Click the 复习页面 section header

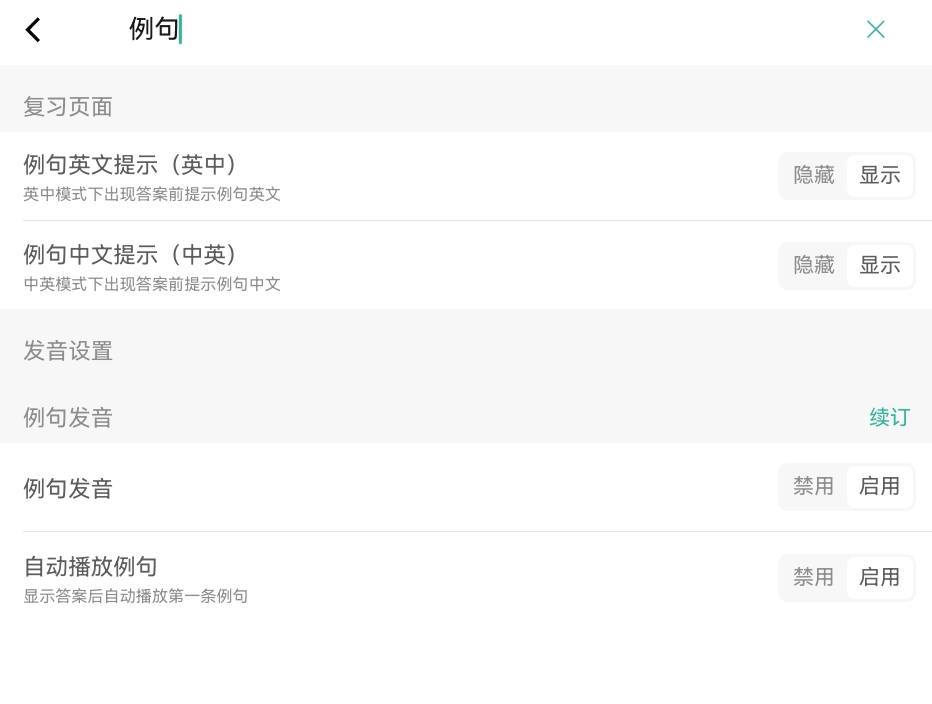[68, 107]
